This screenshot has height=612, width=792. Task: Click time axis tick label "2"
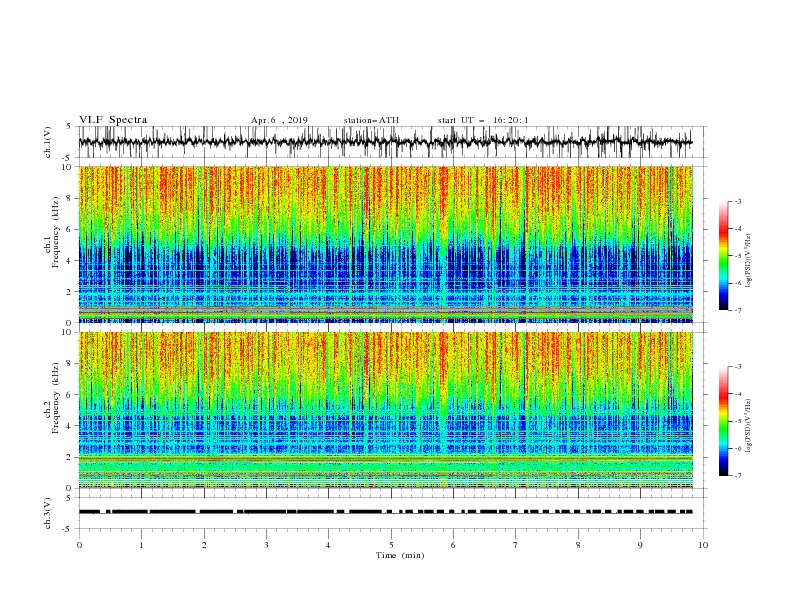point(204,545)
